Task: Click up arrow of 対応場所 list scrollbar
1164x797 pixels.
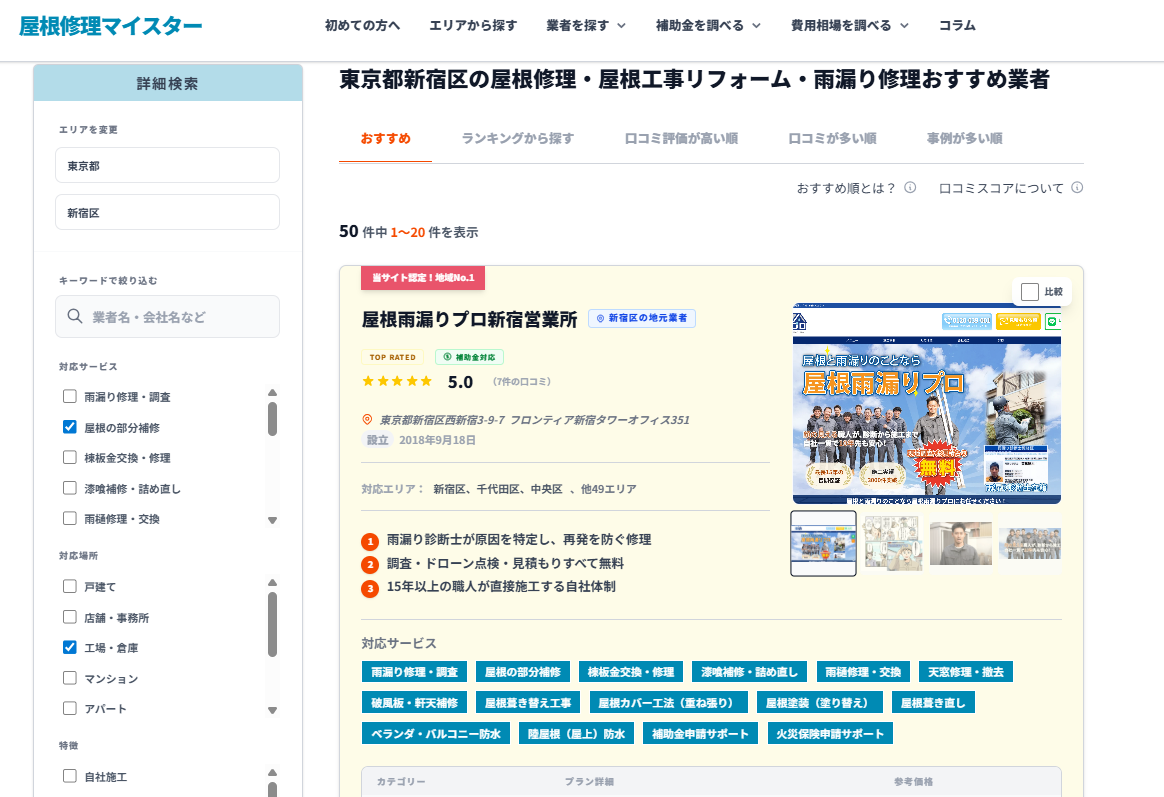Action: (x=272, y=583)
